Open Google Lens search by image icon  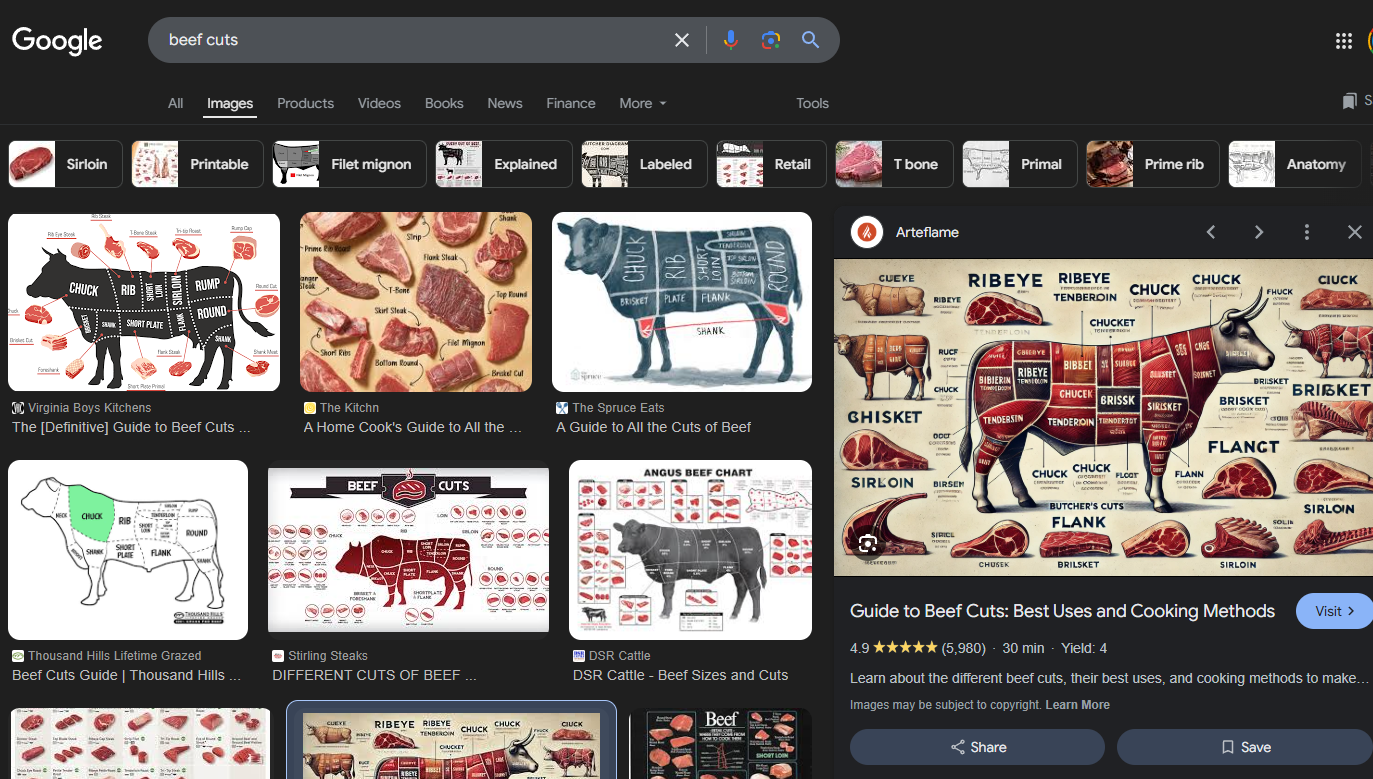[x=770, y=40]
